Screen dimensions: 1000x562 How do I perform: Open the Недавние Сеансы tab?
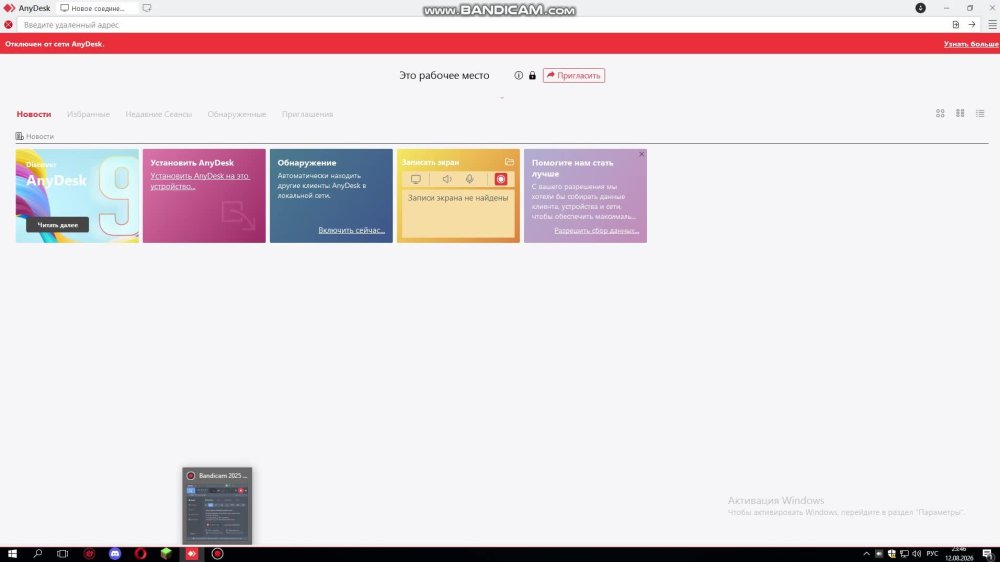click(x=158, y=114)
